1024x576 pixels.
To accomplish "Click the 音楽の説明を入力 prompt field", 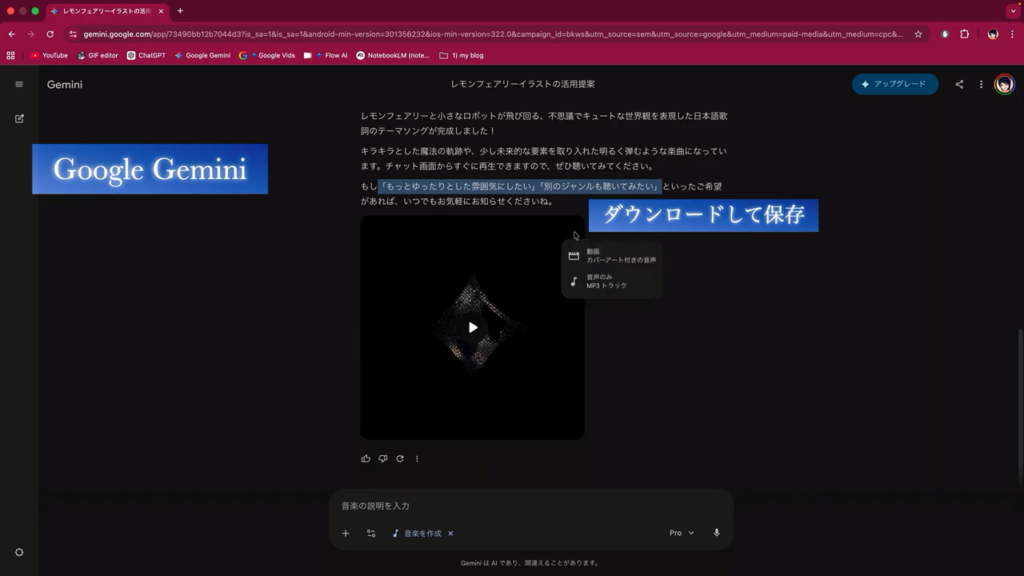I will (530, 506).
